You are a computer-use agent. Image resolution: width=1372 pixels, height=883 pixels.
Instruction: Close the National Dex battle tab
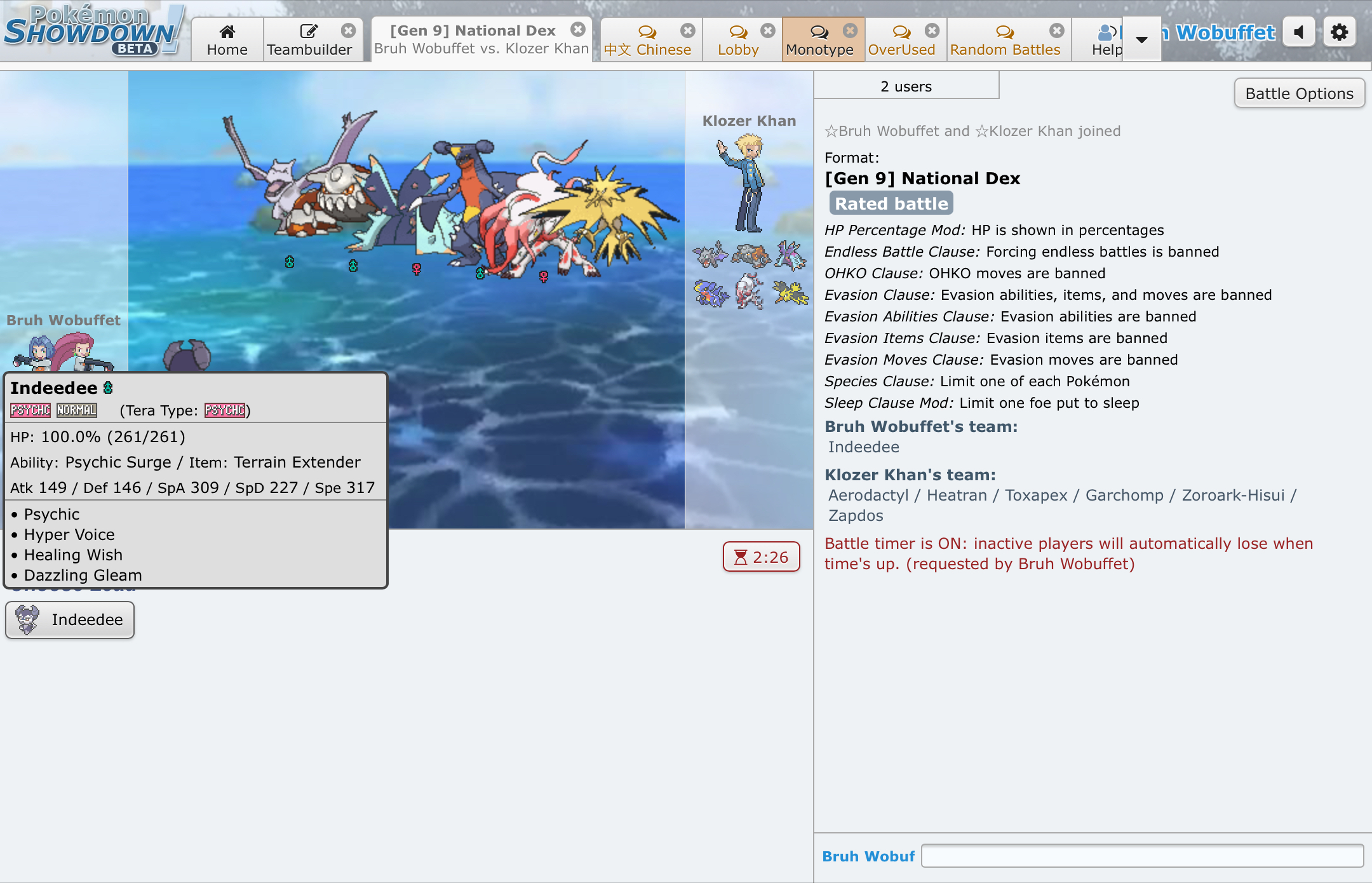[x=577, y=29]
